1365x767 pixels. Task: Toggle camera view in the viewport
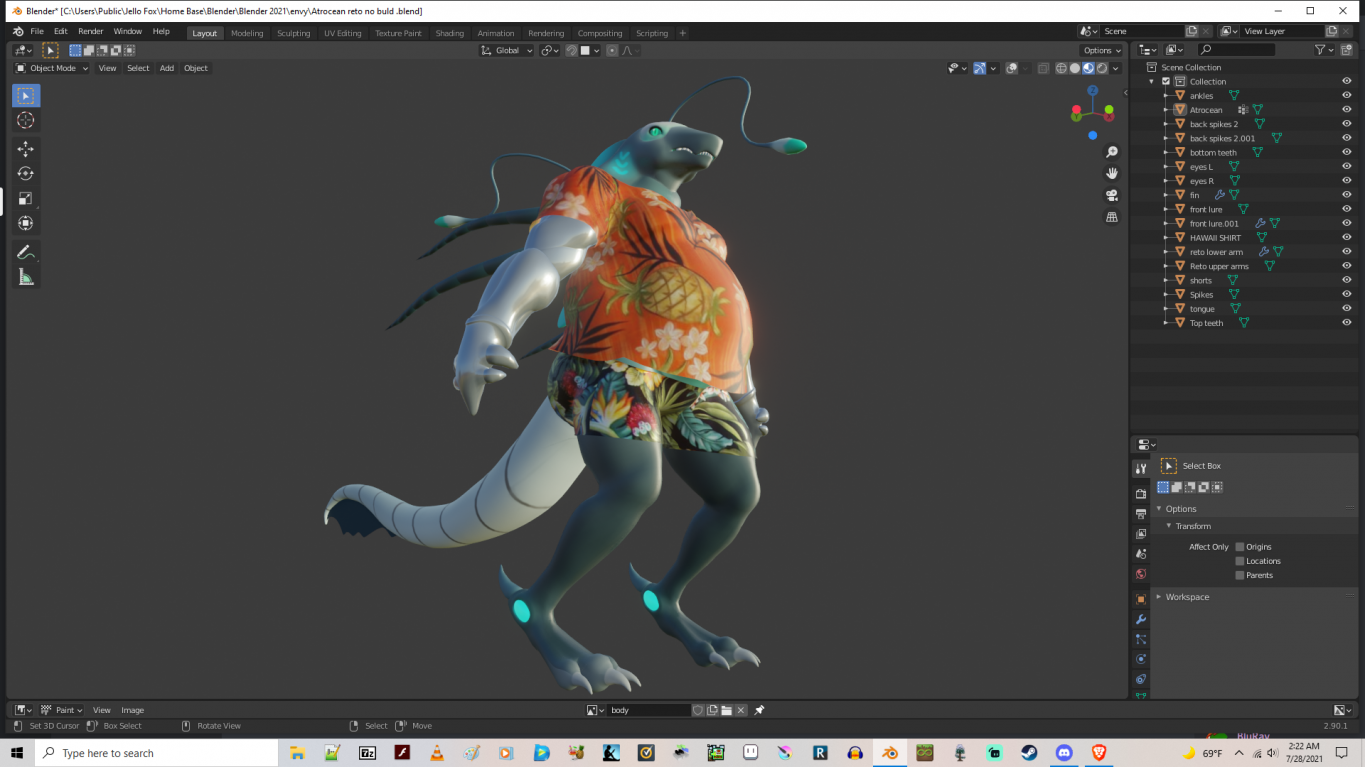tap(1112, 195)
